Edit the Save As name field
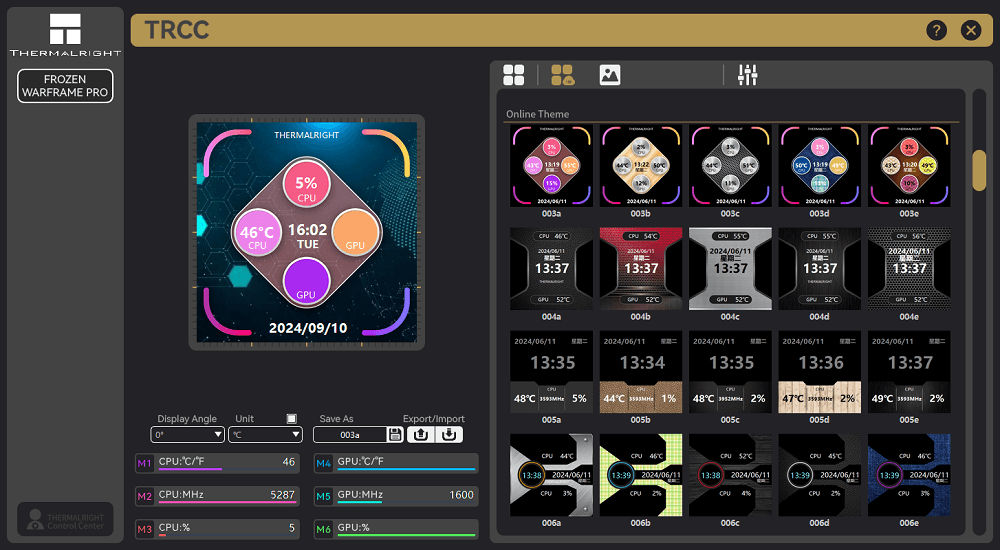The image size is (1000, 550). [x=349, y=435]
